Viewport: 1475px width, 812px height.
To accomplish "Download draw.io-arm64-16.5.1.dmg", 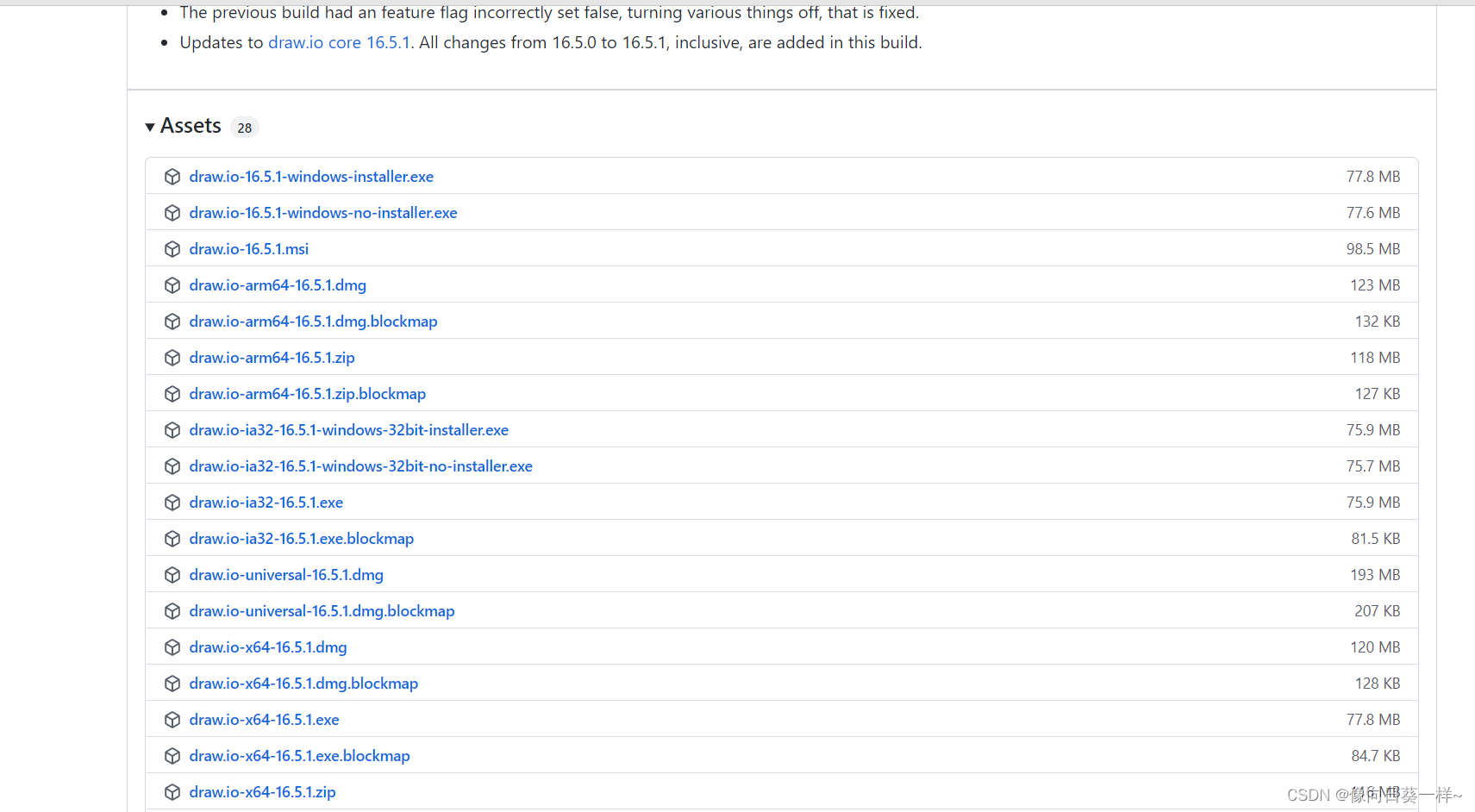I will tap(278, 285).
